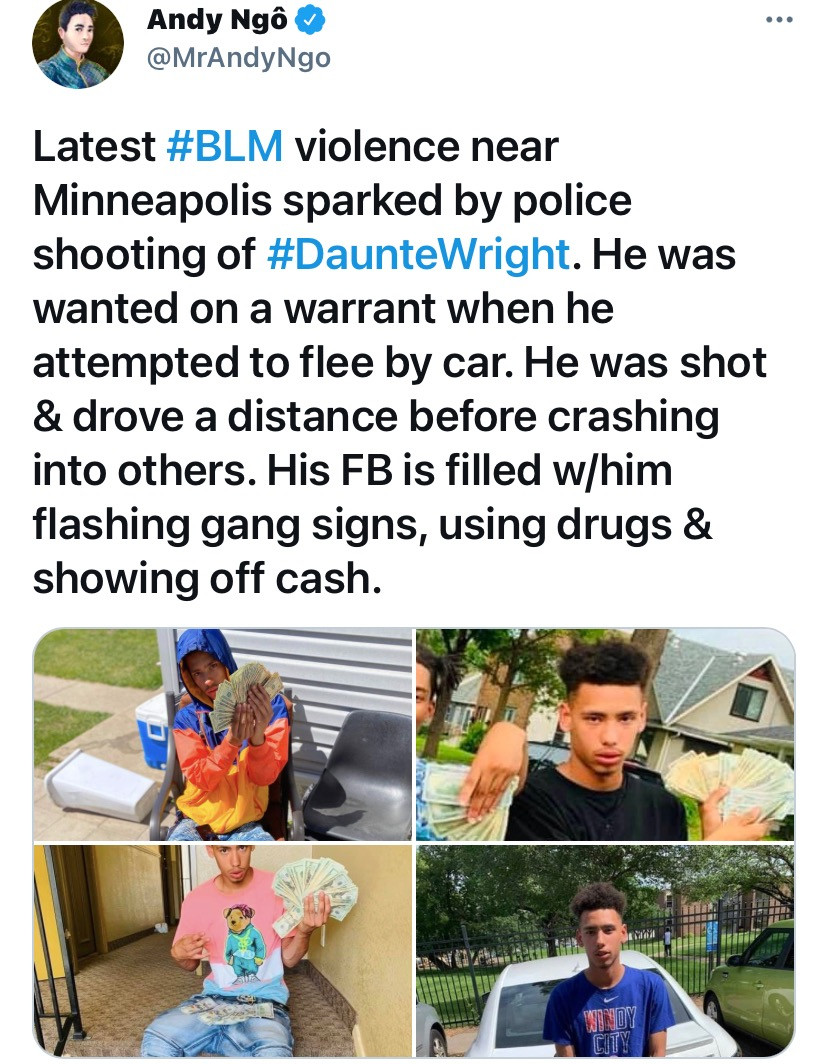
Task: Click the @MrAndyNgo handle
Action: click(x=239, y=58)
